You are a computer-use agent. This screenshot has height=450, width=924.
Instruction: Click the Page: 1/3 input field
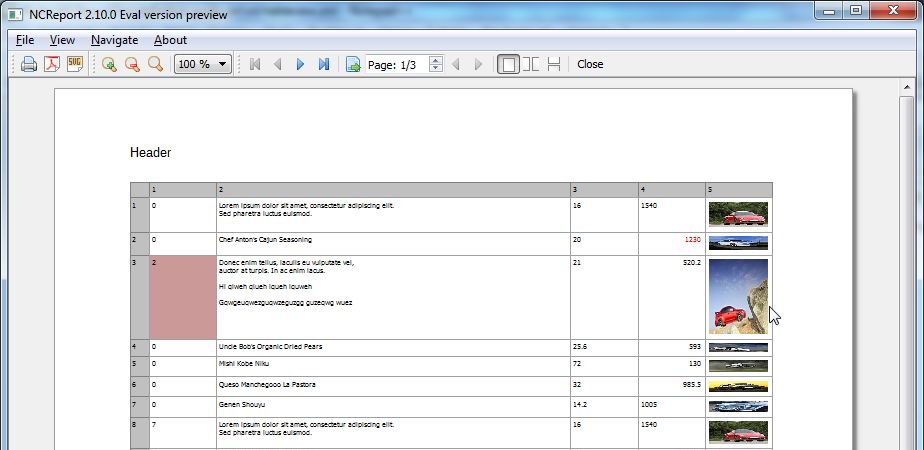pyautogui.click(x=397, y=64)
